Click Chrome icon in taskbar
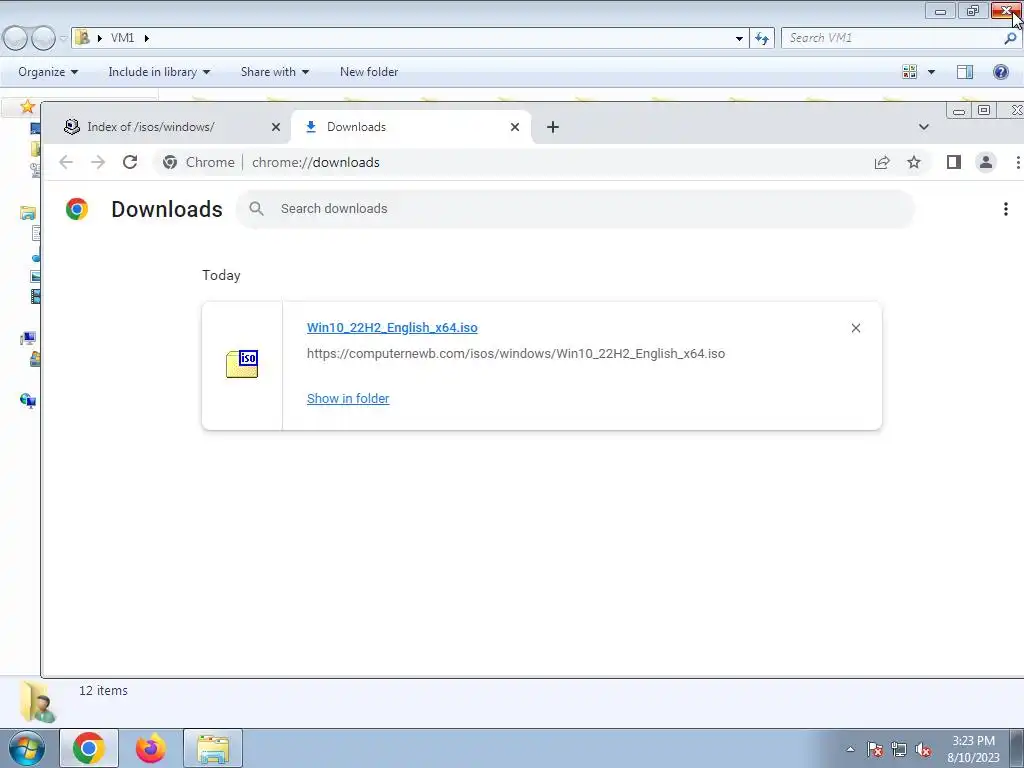 [x=89, y=748]
